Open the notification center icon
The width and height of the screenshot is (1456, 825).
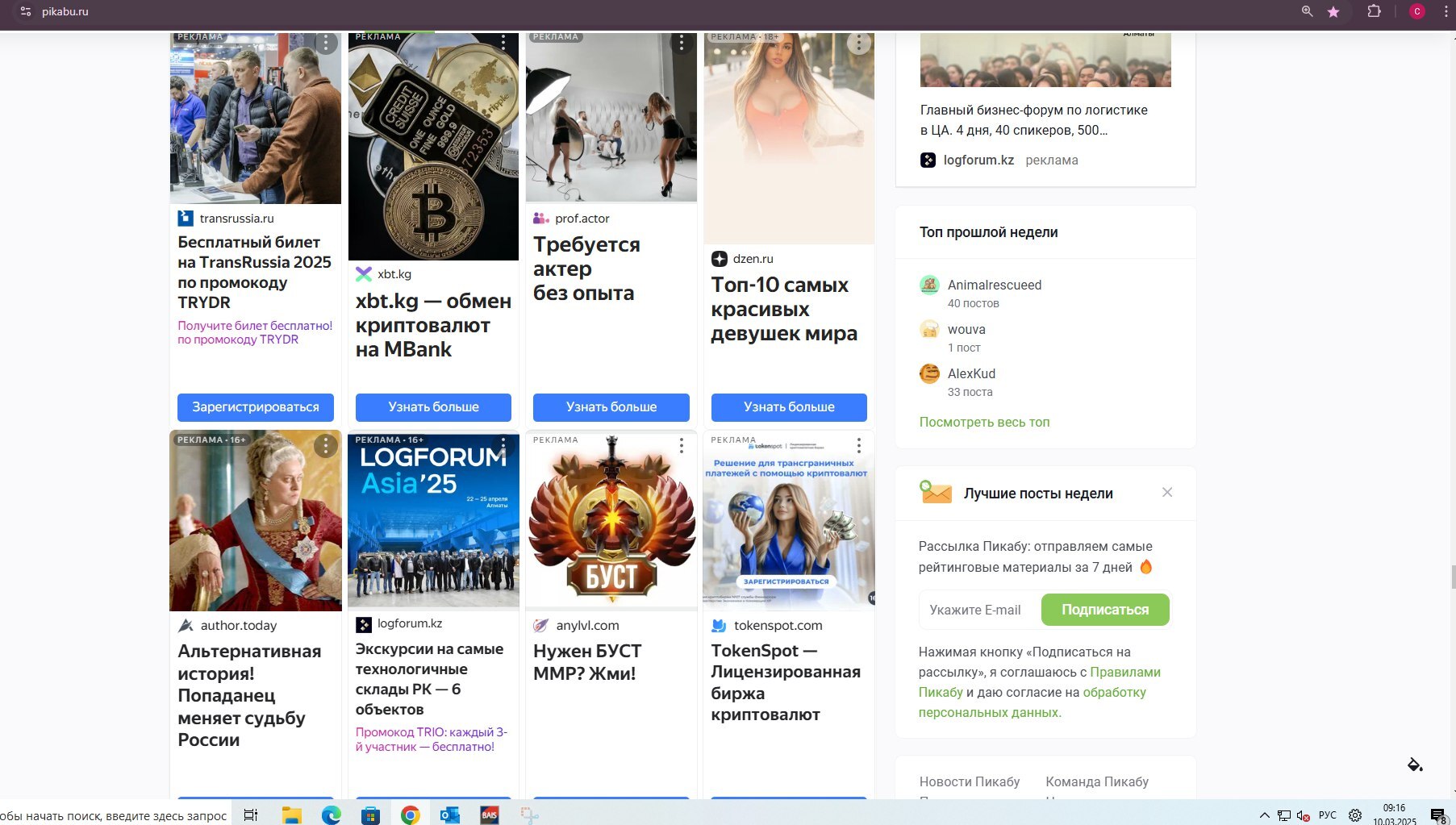1438,815
